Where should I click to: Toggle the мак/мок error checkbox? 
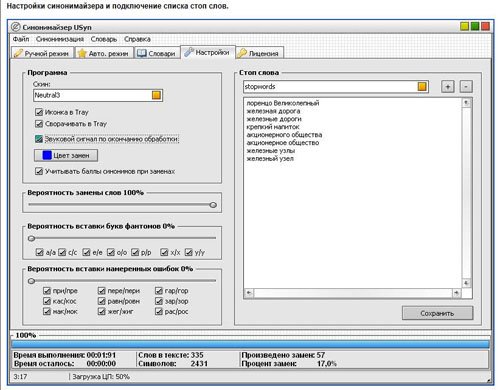click(x=47, y=311)
